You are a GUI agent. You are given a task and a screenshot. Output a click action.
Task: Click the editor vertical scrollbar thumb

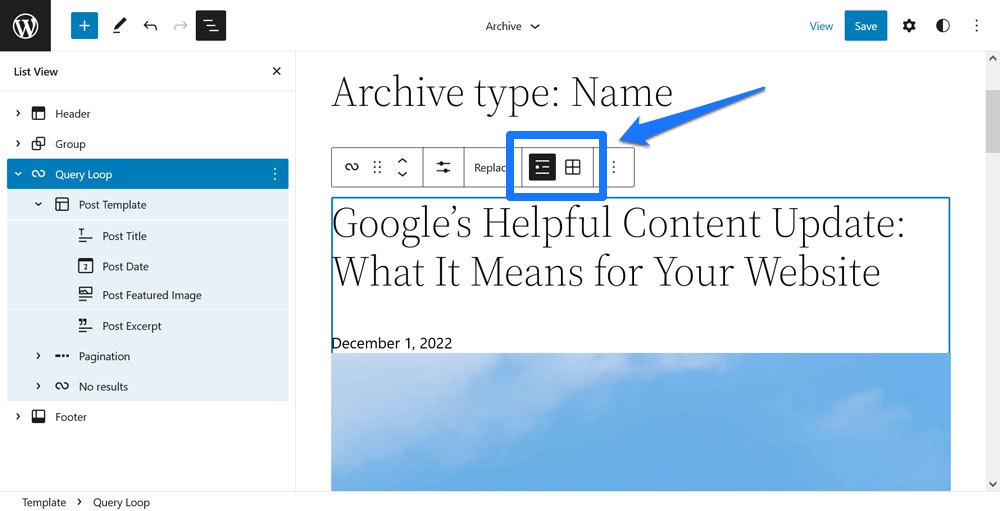(992, 121)
